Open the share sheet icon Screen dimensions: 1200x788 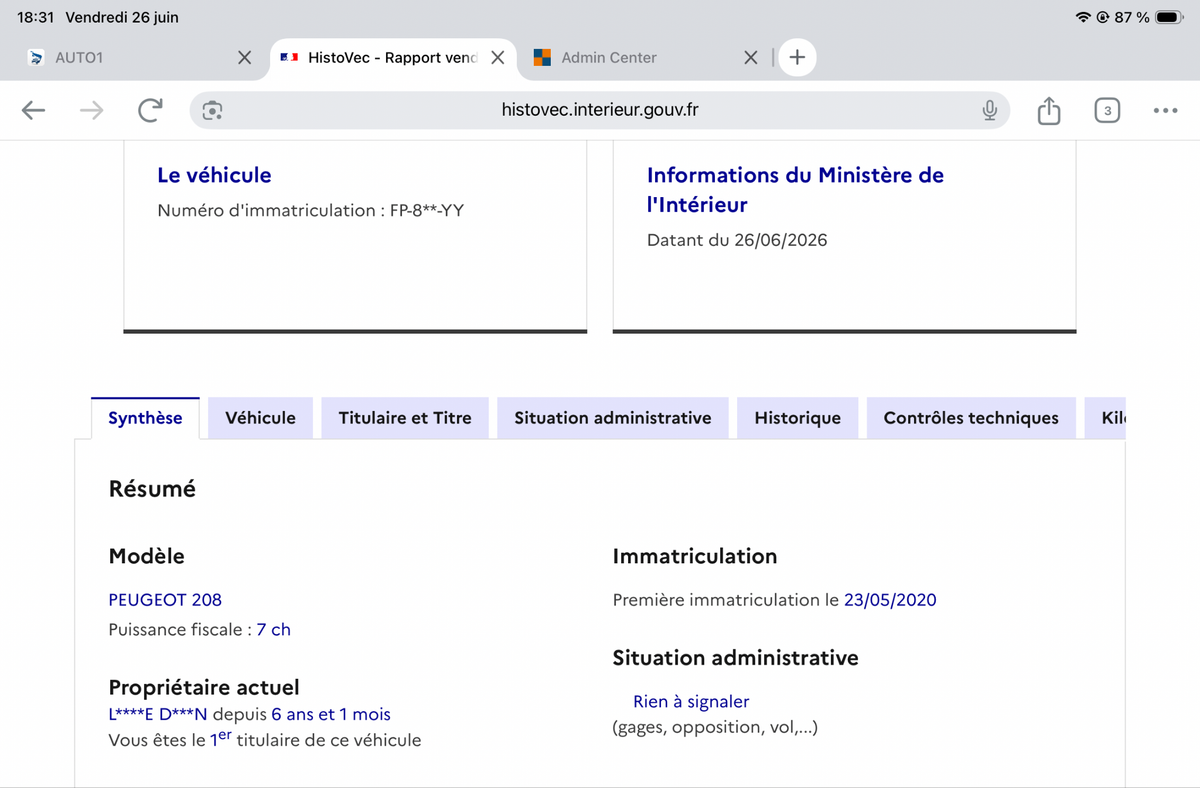click(x=1048, y=110)
